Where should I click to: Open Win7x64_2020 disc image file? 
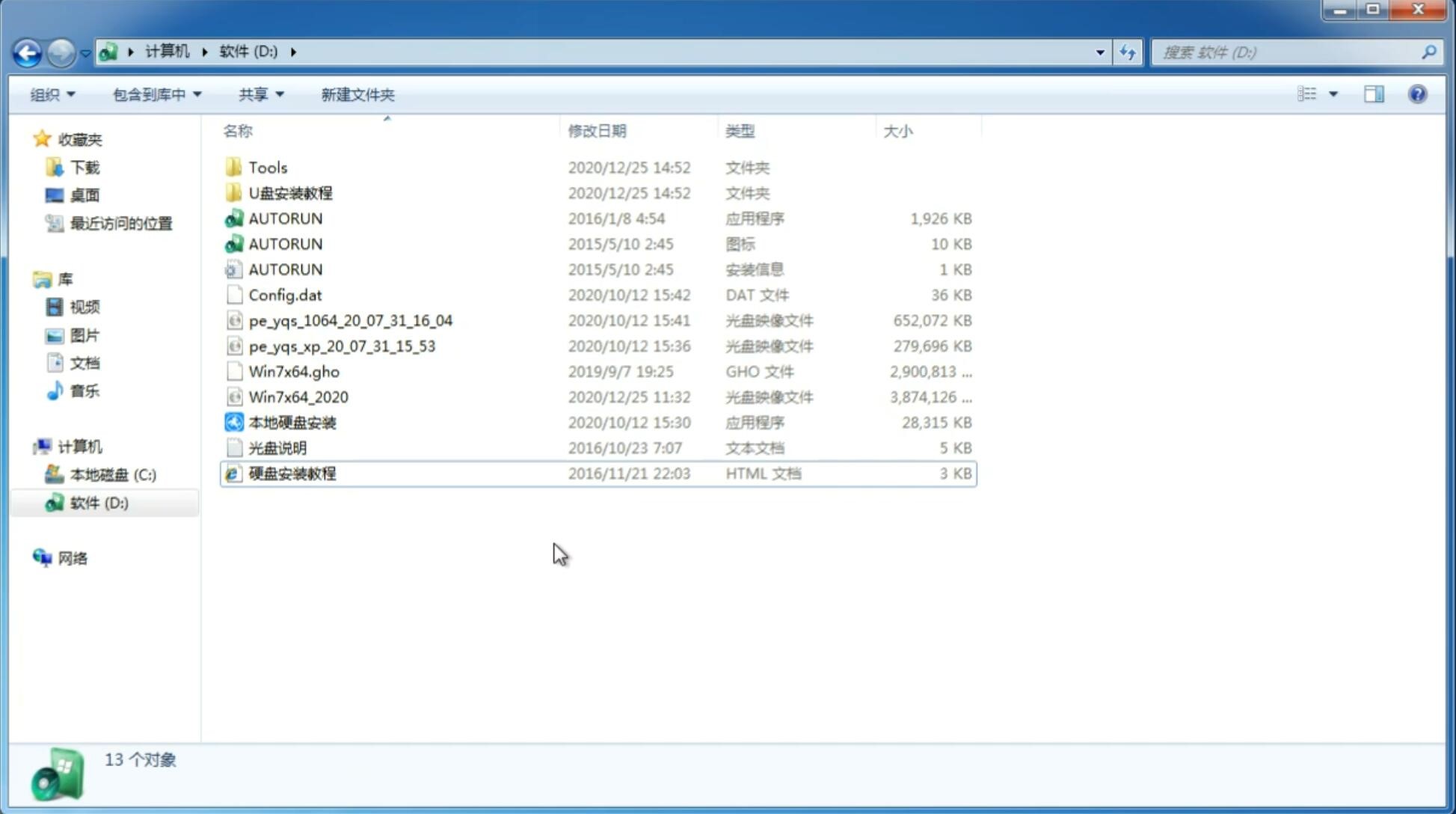click(299, 396)
